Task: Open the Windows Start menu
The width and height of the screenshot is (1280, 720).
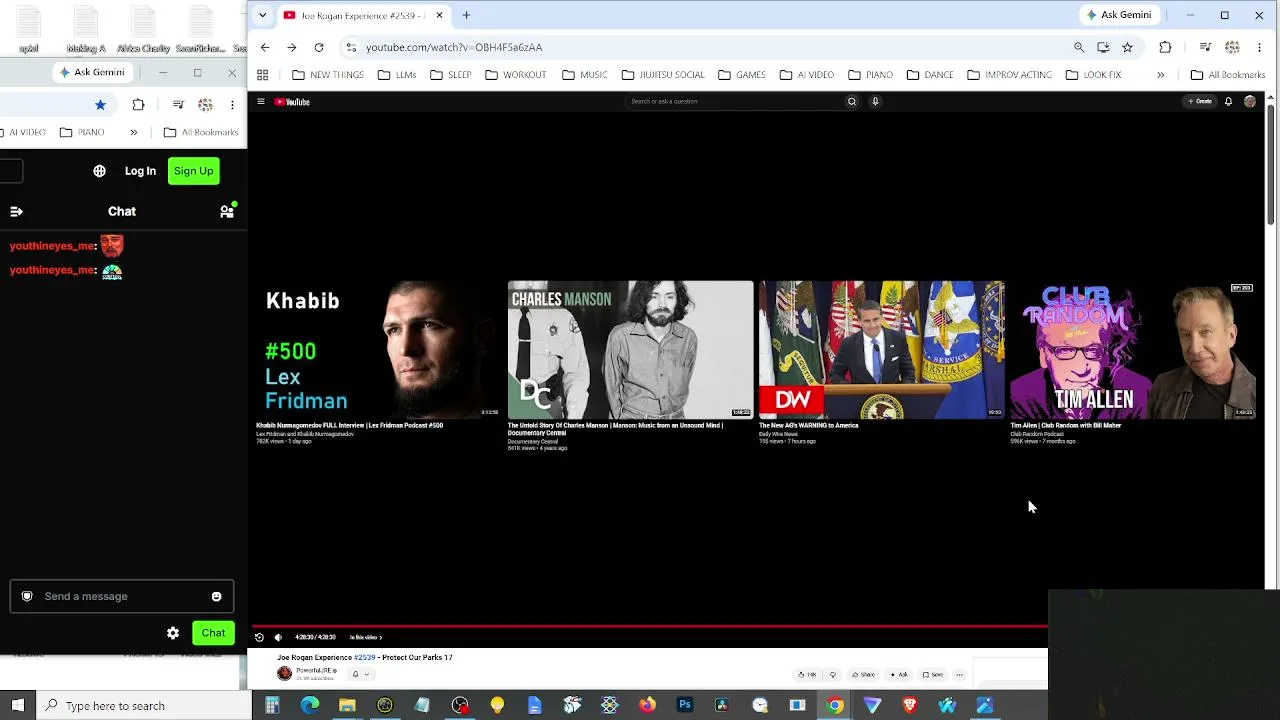Action: click(x=18, y=706)
